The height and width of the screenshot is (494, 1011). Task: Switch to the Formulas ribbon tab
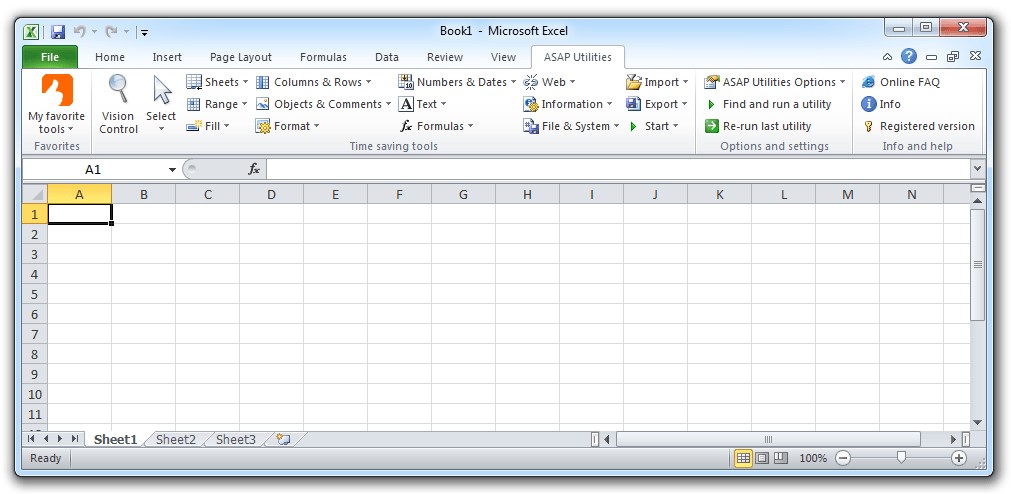323,57
